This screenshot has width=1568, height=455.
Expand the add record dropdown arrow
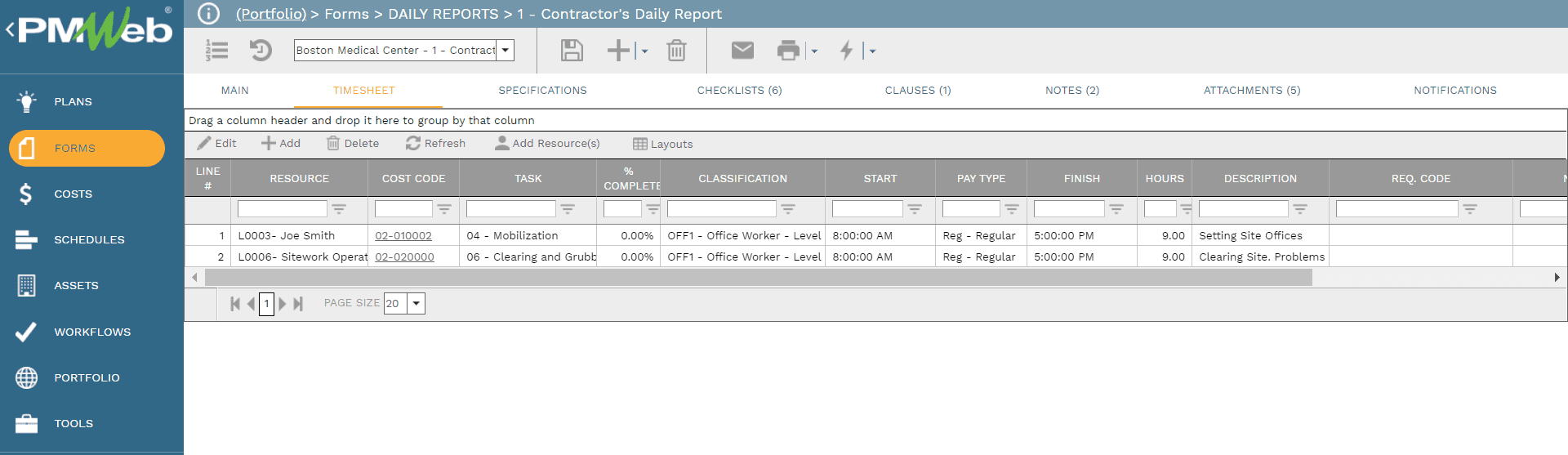[x=644, y=51]
